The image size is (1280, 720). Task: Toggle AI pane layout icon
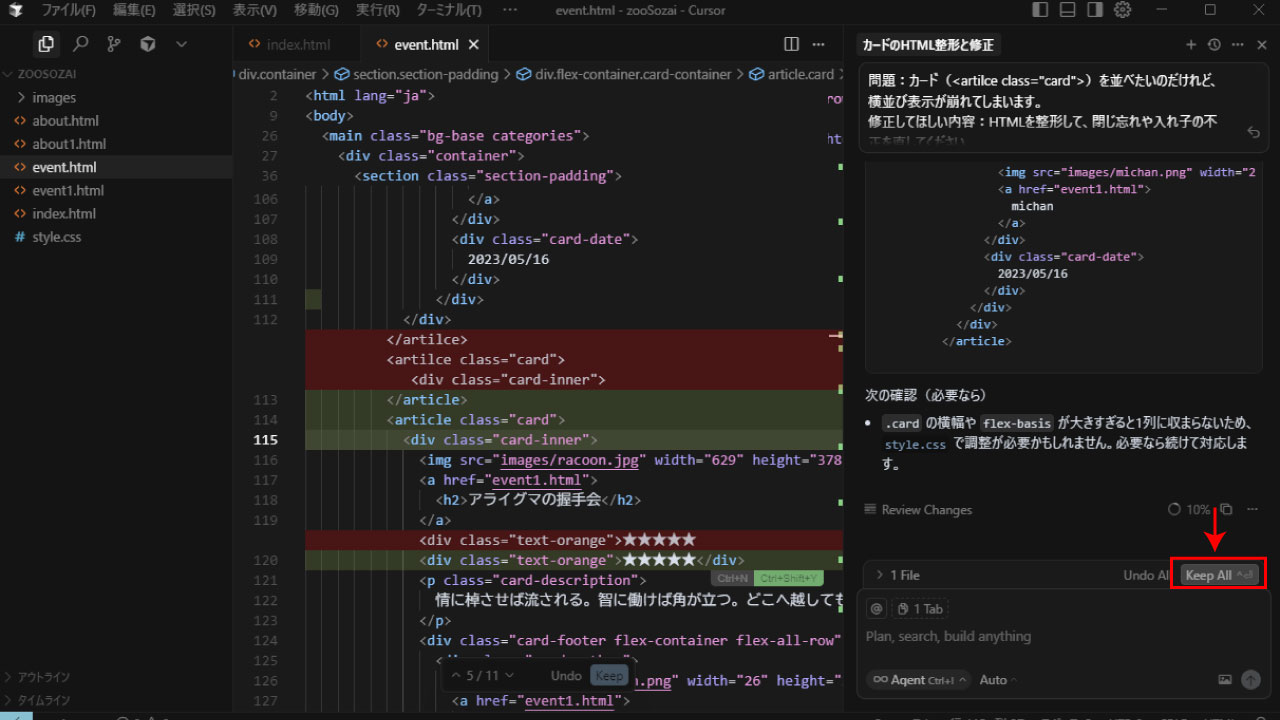point(1095,10)
